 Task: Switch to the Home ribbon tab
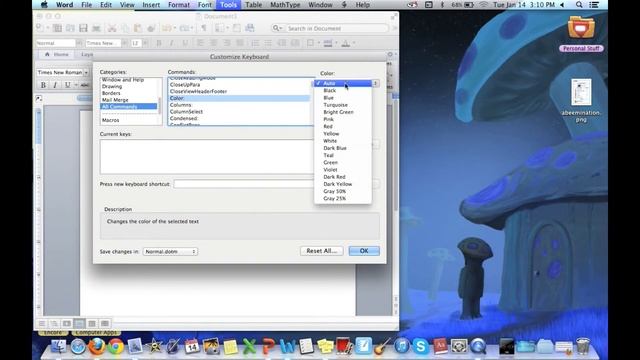coord(57,54)
